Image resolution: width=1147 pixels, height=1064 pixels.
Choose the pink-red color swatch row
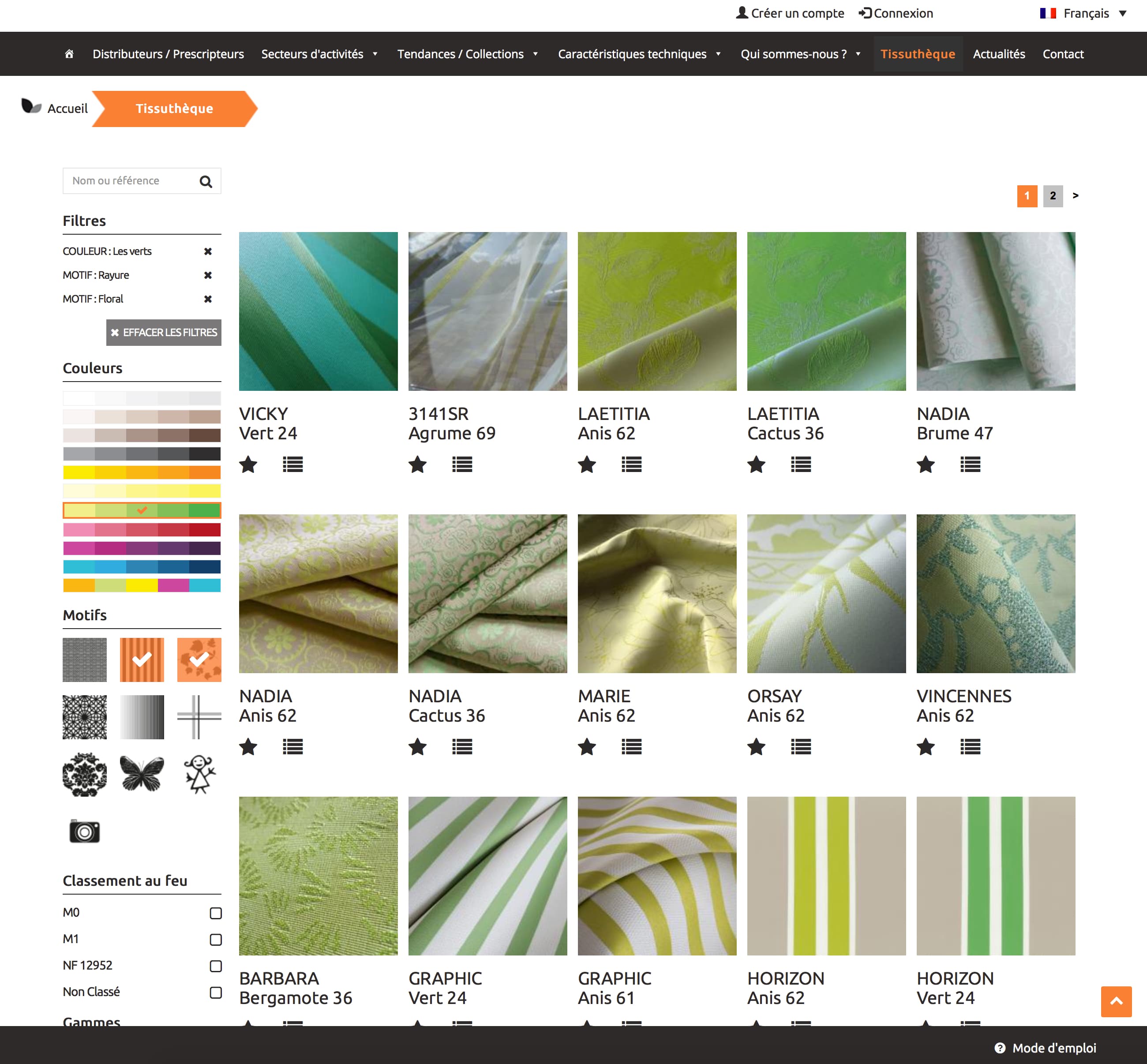tap(142, 530)
